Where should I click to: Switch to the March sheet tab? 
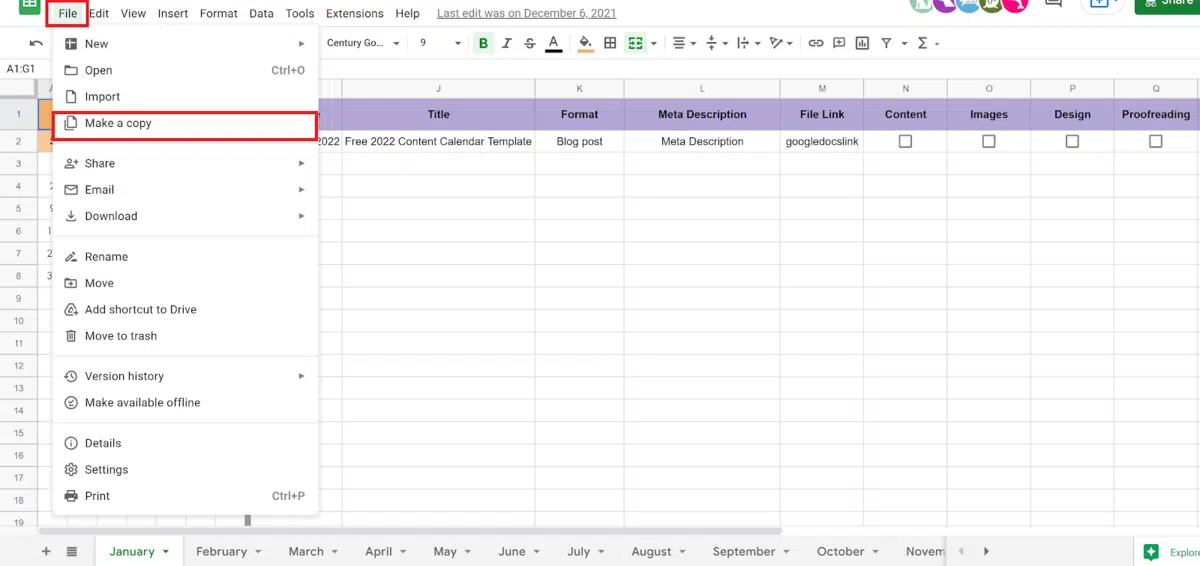tap(306, 551)
